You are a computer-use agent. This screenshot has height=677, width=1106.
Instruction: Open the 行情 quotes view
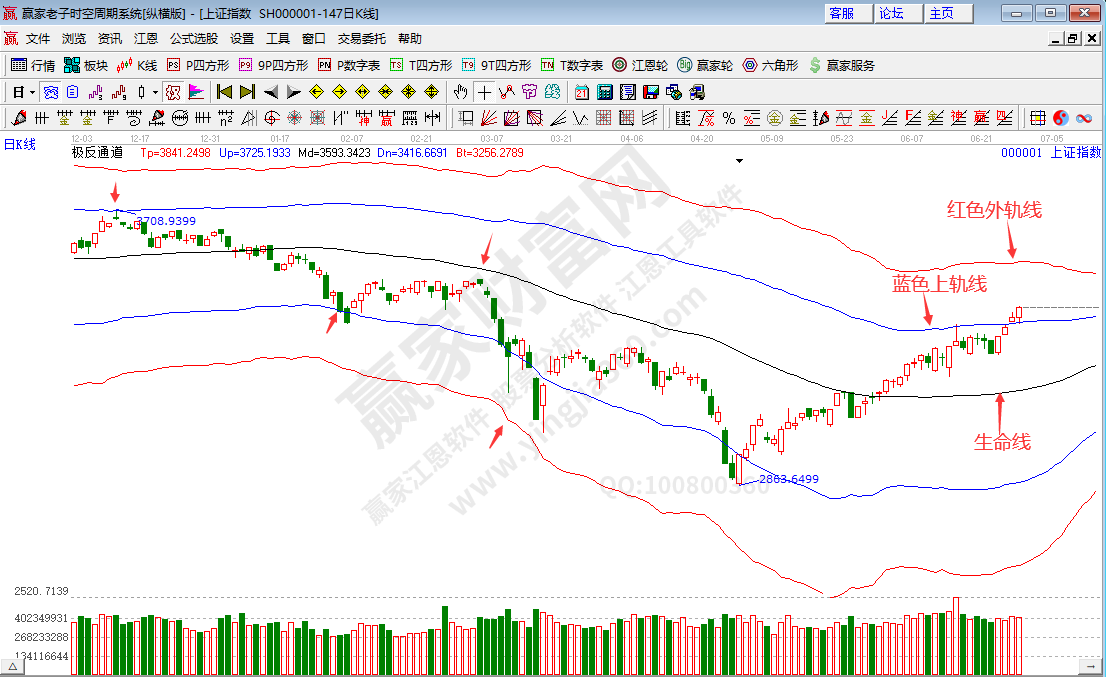pyautogui.click(x=38, y=66)
